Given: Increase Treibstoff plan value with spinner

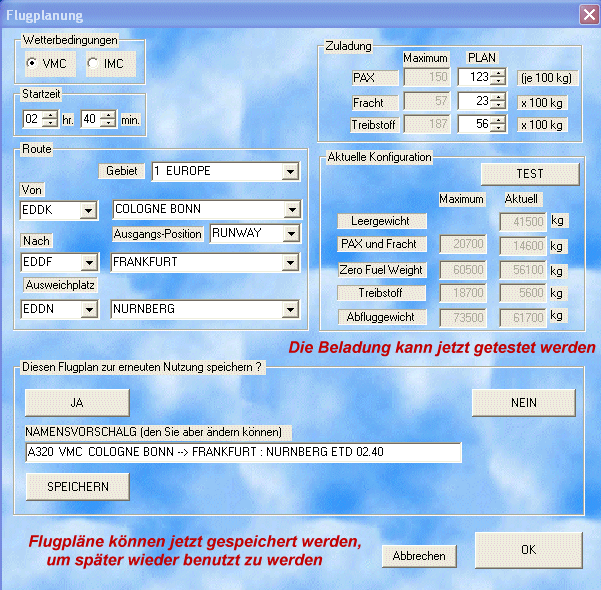Looking at the screenshot, I should click(498, 119).
